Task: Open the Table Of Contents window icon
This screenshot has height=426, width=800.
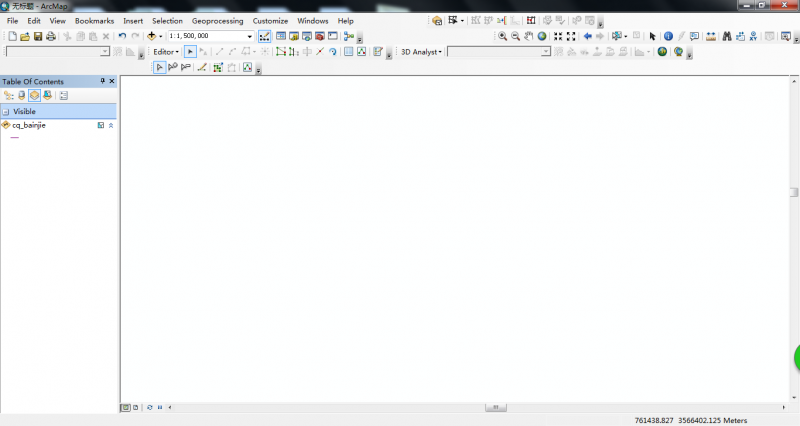Action: point(281,36)
